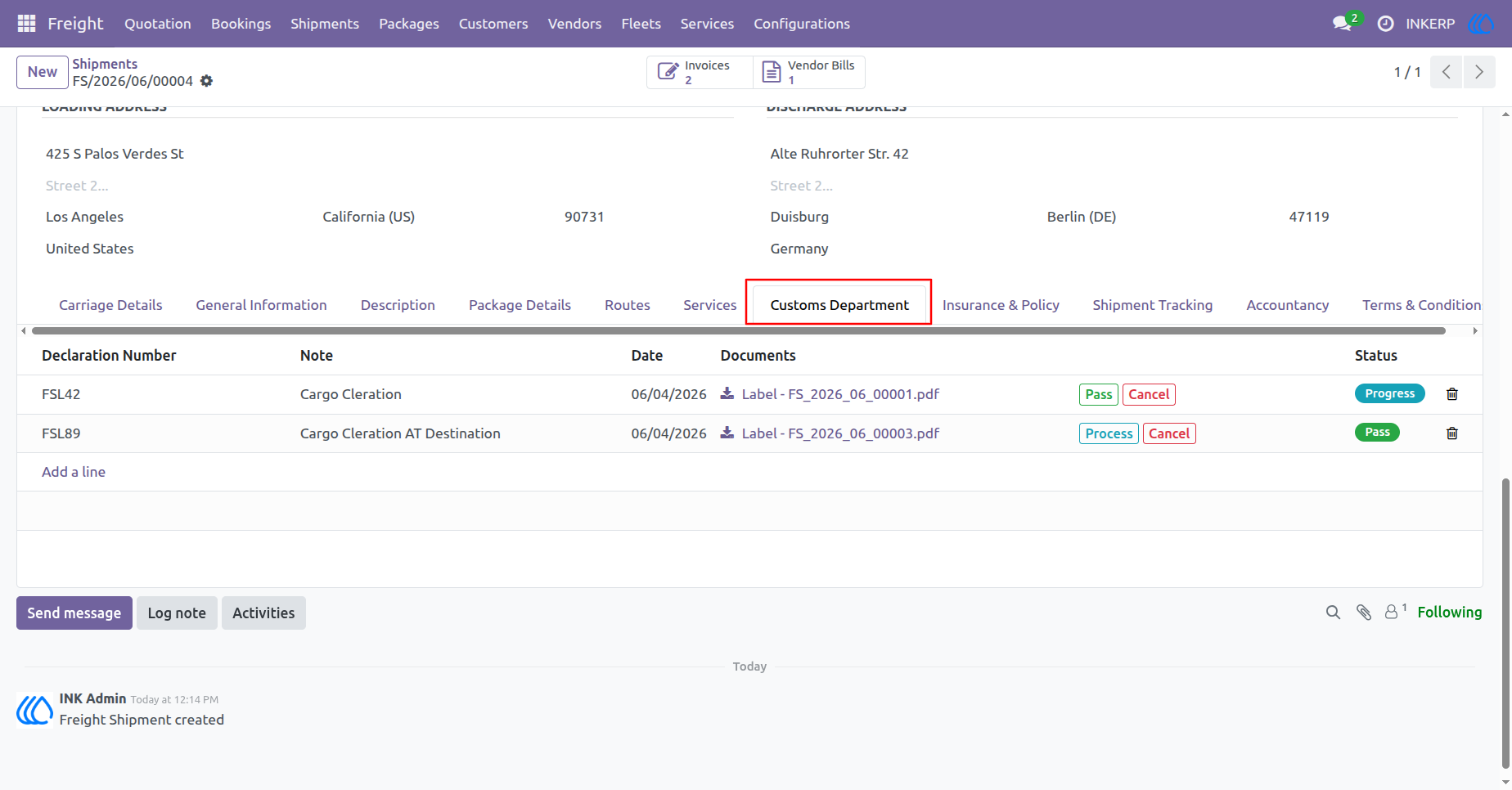This screenshot has height=790, width=1512.
Task: Delete the FSL42 declaration row
Action: point(1452,394)
